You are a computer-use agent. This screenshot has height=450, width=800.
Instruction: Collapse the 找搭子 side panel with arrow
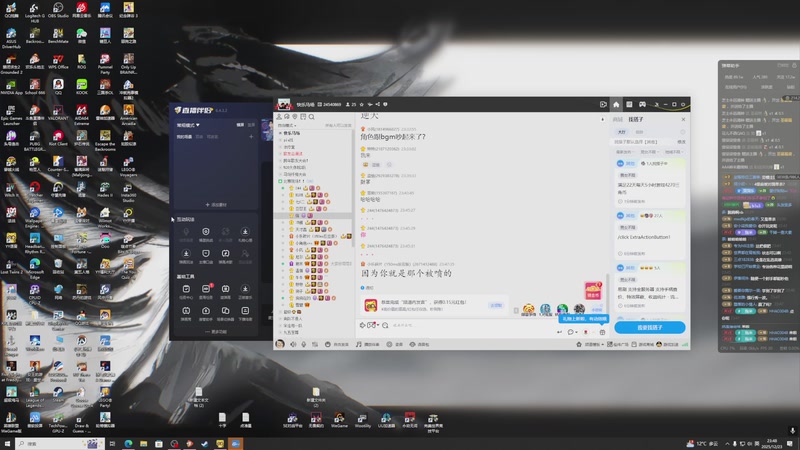pyautogui.click(x=602, y=119)
